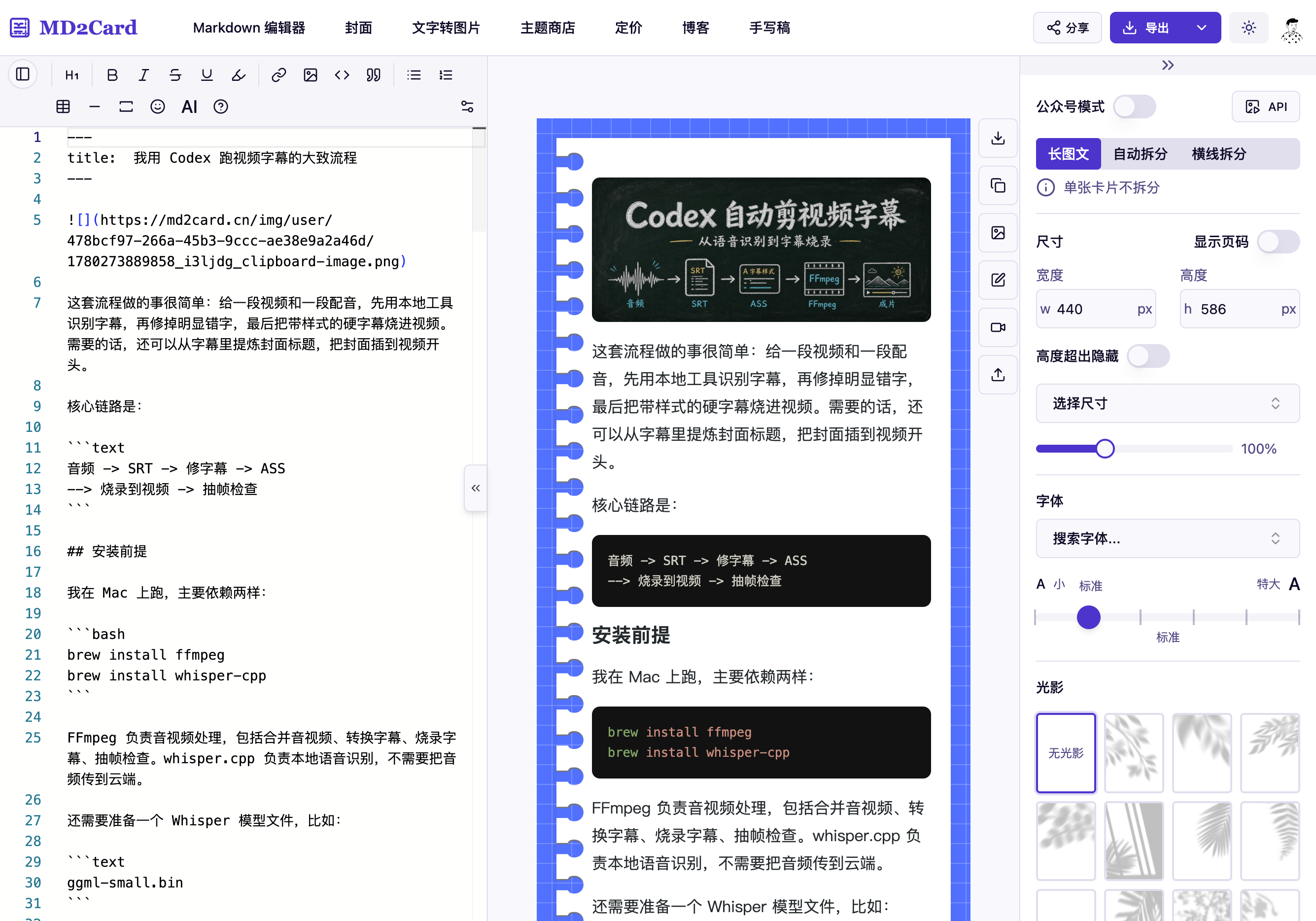This screenshot has width=1316, height=921.
Task: Click the Codex cover image in preview
Action: coord(761,249)
